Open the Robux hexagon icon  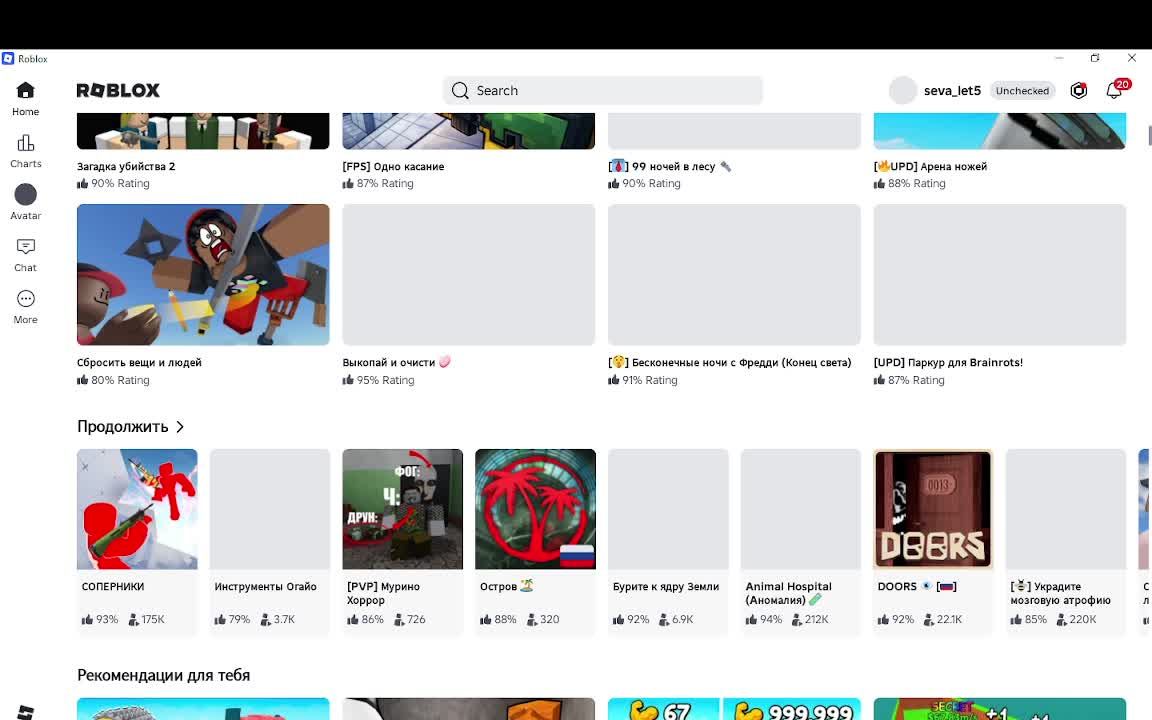[1079, 90]
